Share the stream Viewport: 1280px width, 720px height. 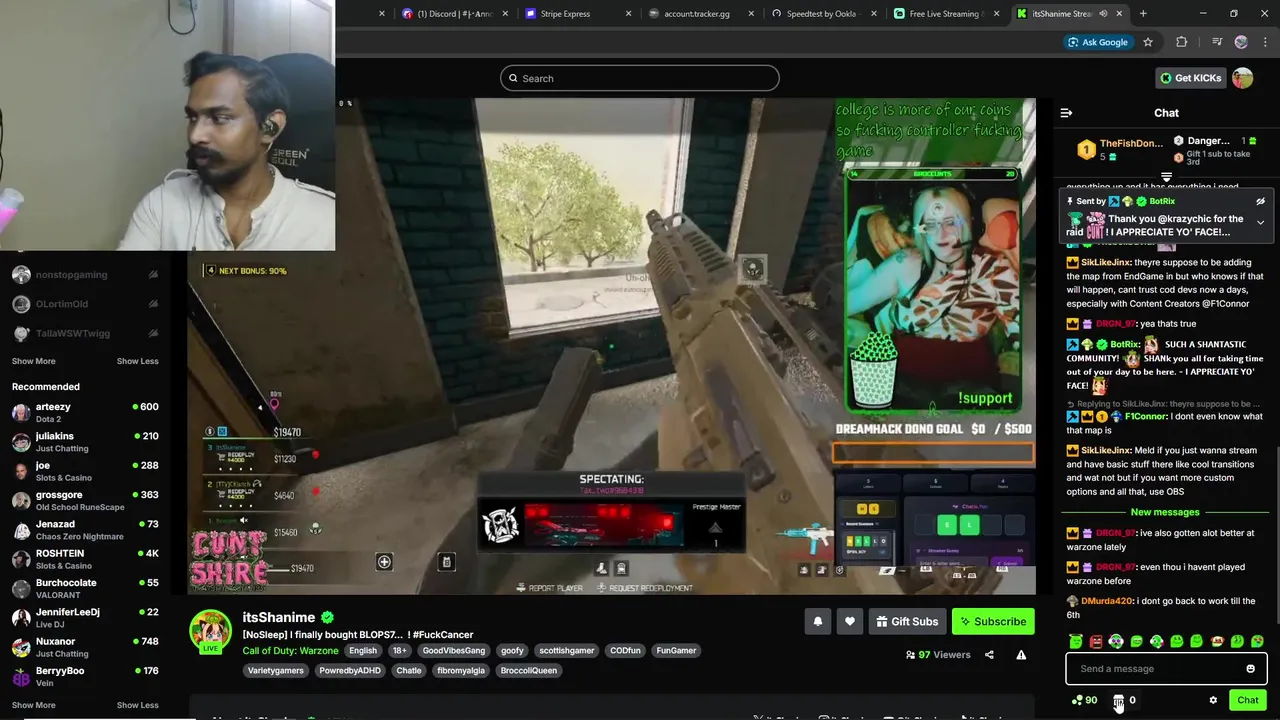click(x=989, y=655)
